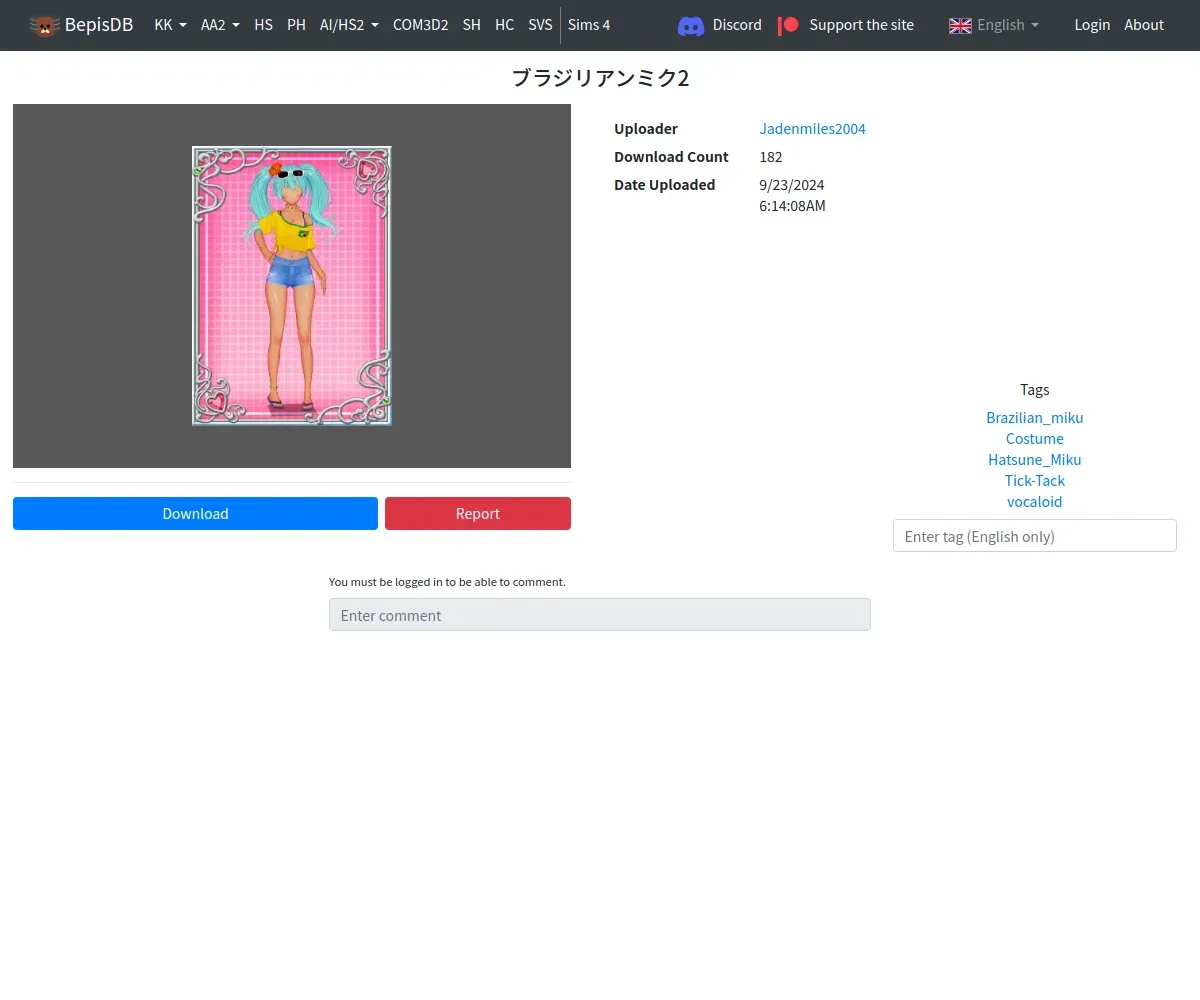Select the Hatsune_Miku tag

tap(1035, 460)
